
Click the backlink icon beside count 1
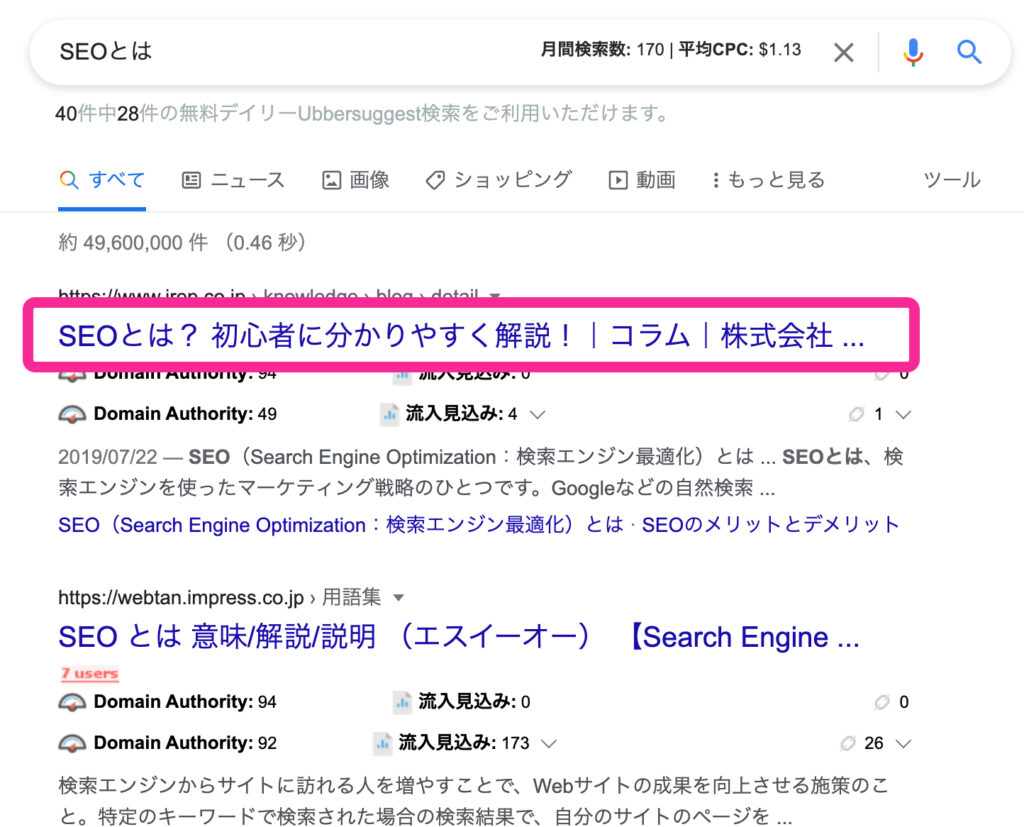coord(856,414)
